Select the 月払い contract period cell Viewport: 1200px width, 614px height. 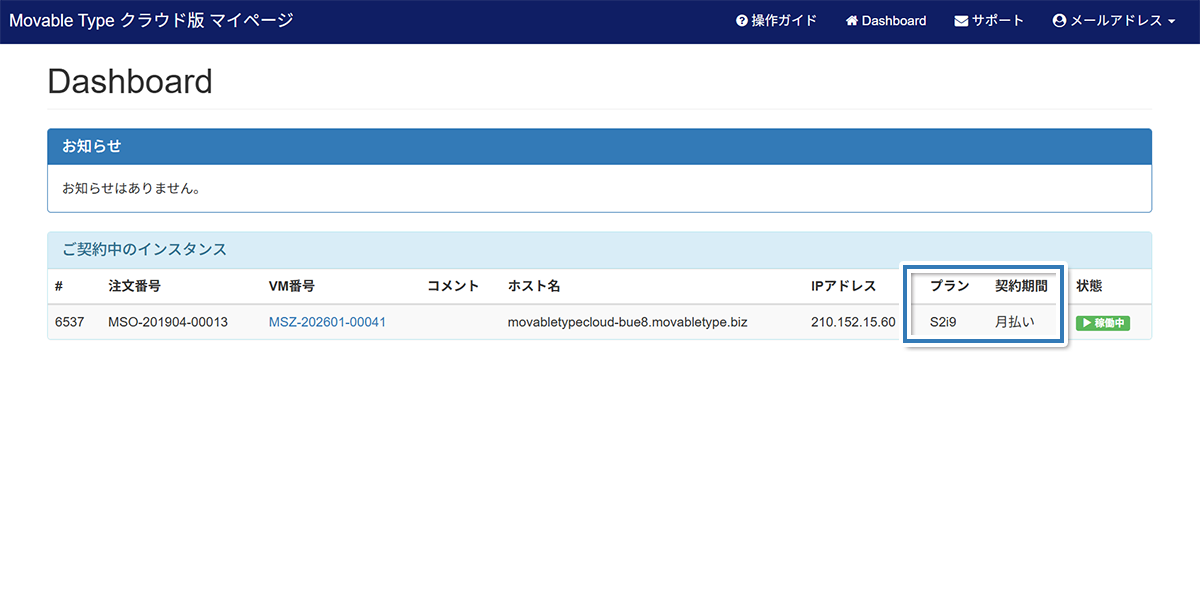[1014, 323]
